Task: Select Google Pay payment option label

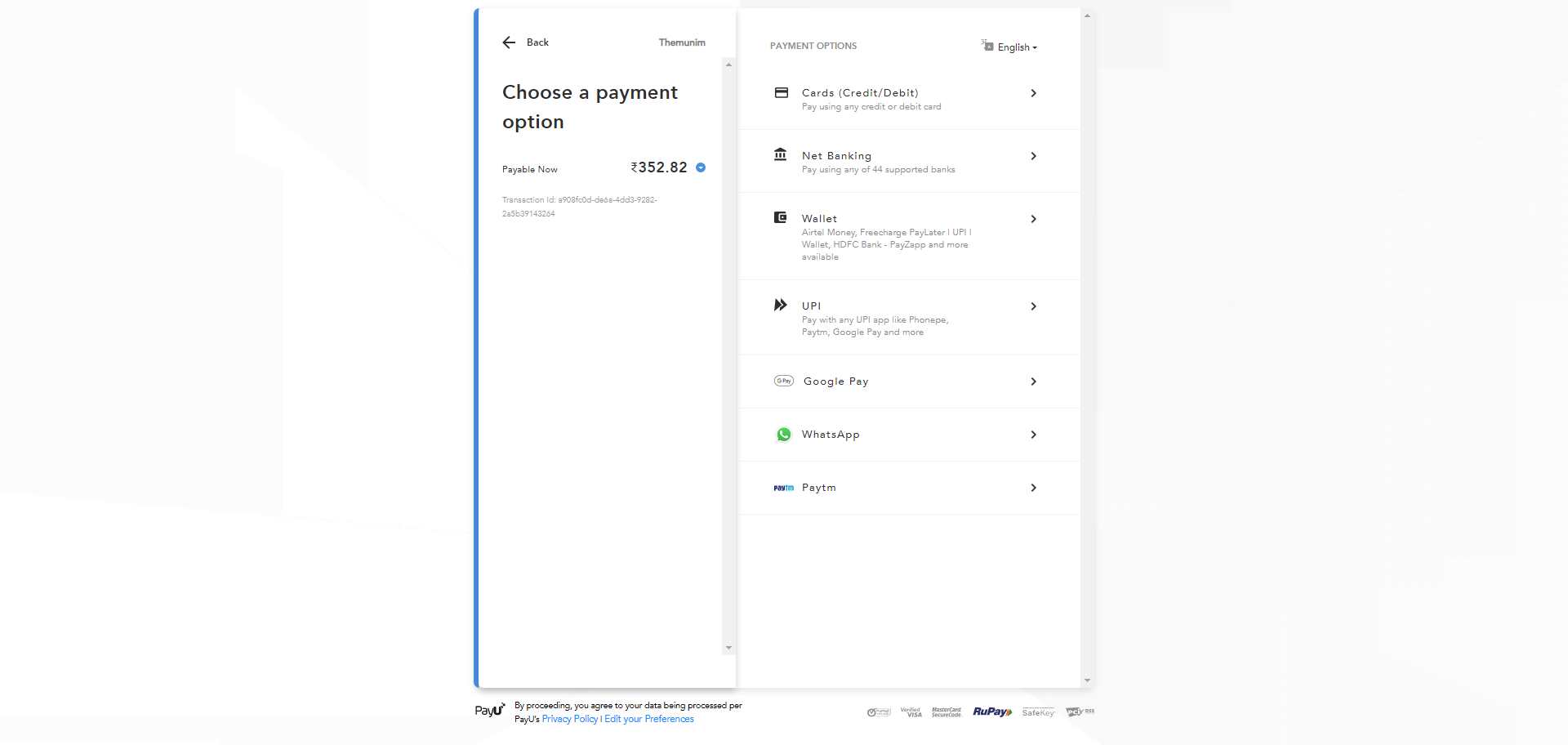Action: 836,381
